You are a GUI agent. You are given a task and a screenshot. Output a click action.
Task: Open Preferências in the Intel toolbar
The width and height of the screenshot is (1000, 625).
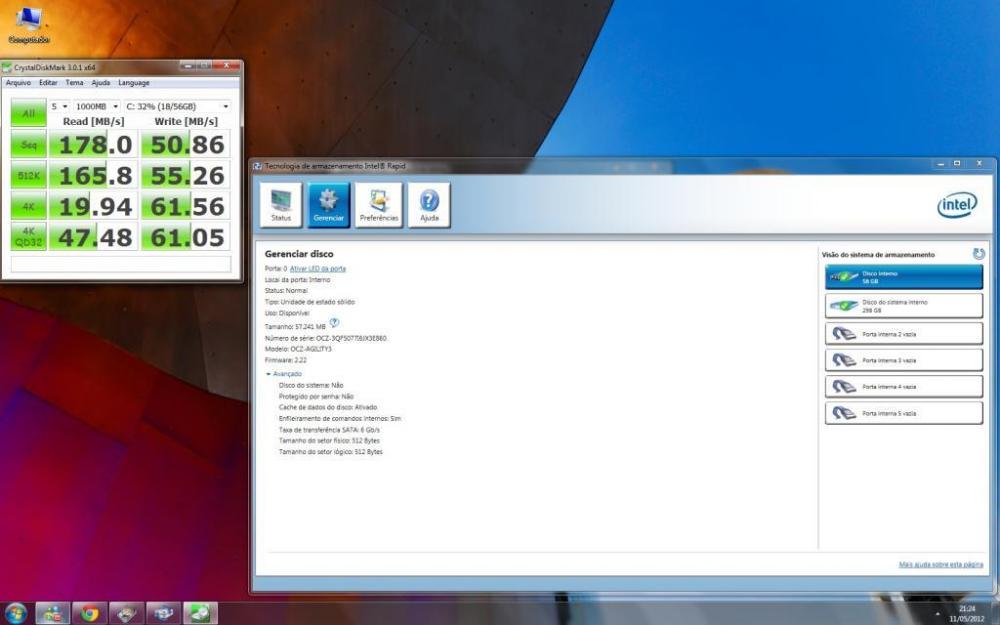click(379, 204)
